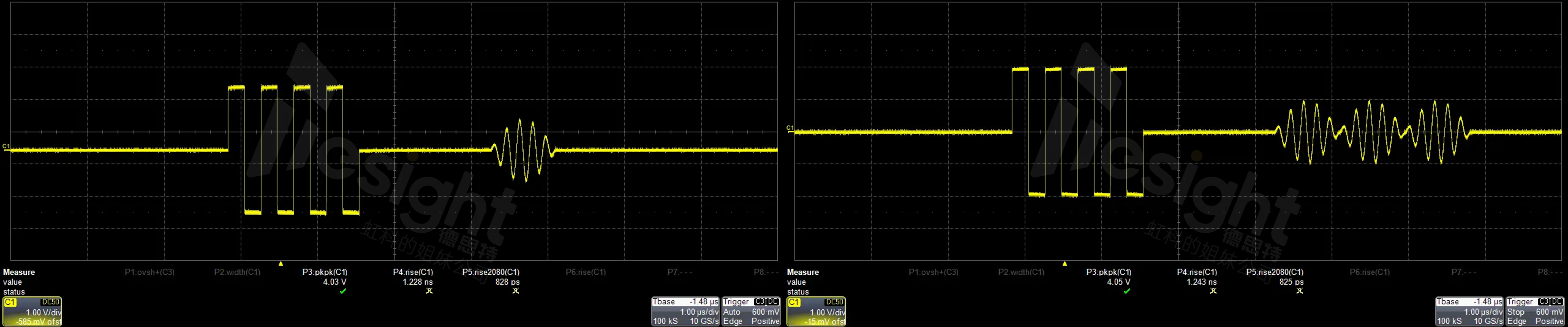The width and height of the screenshot is (1568, 327).
Task: Click the 4.03 V peak-to-peak value
Action: coord(335,282)
